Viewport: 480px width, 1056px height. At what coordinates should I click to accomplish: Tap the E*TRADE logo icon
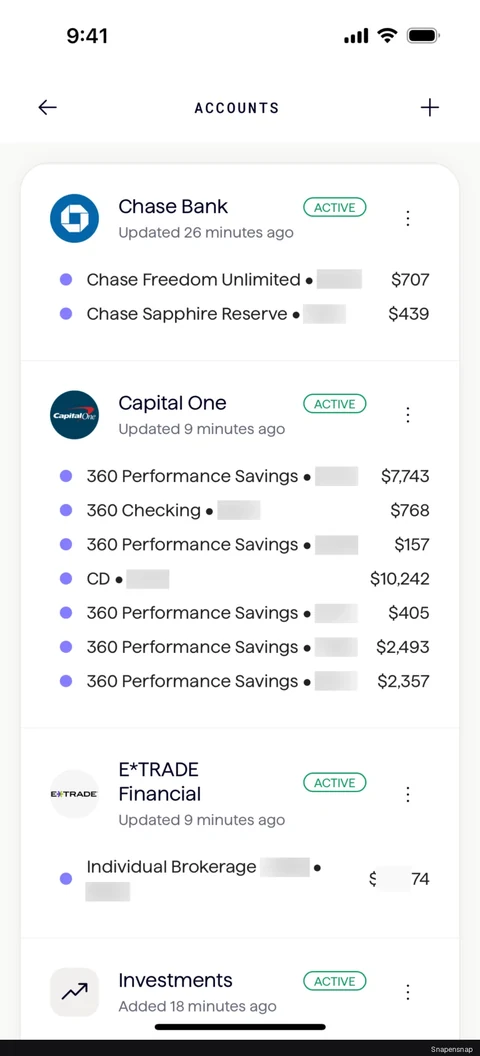pyautogui.click(x=74, y=794)
